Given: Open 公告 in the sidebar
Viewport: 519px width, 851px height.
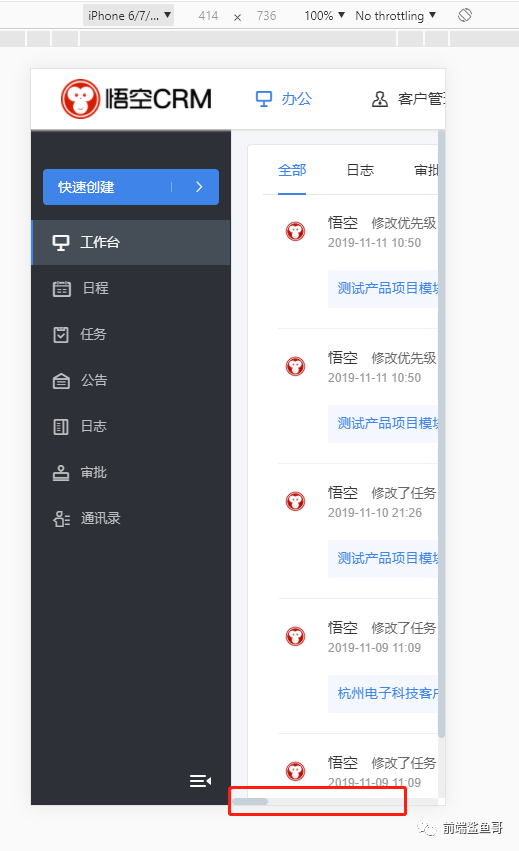Looking at the screenshot, I should pyautogui.click(x=131, y=380).
